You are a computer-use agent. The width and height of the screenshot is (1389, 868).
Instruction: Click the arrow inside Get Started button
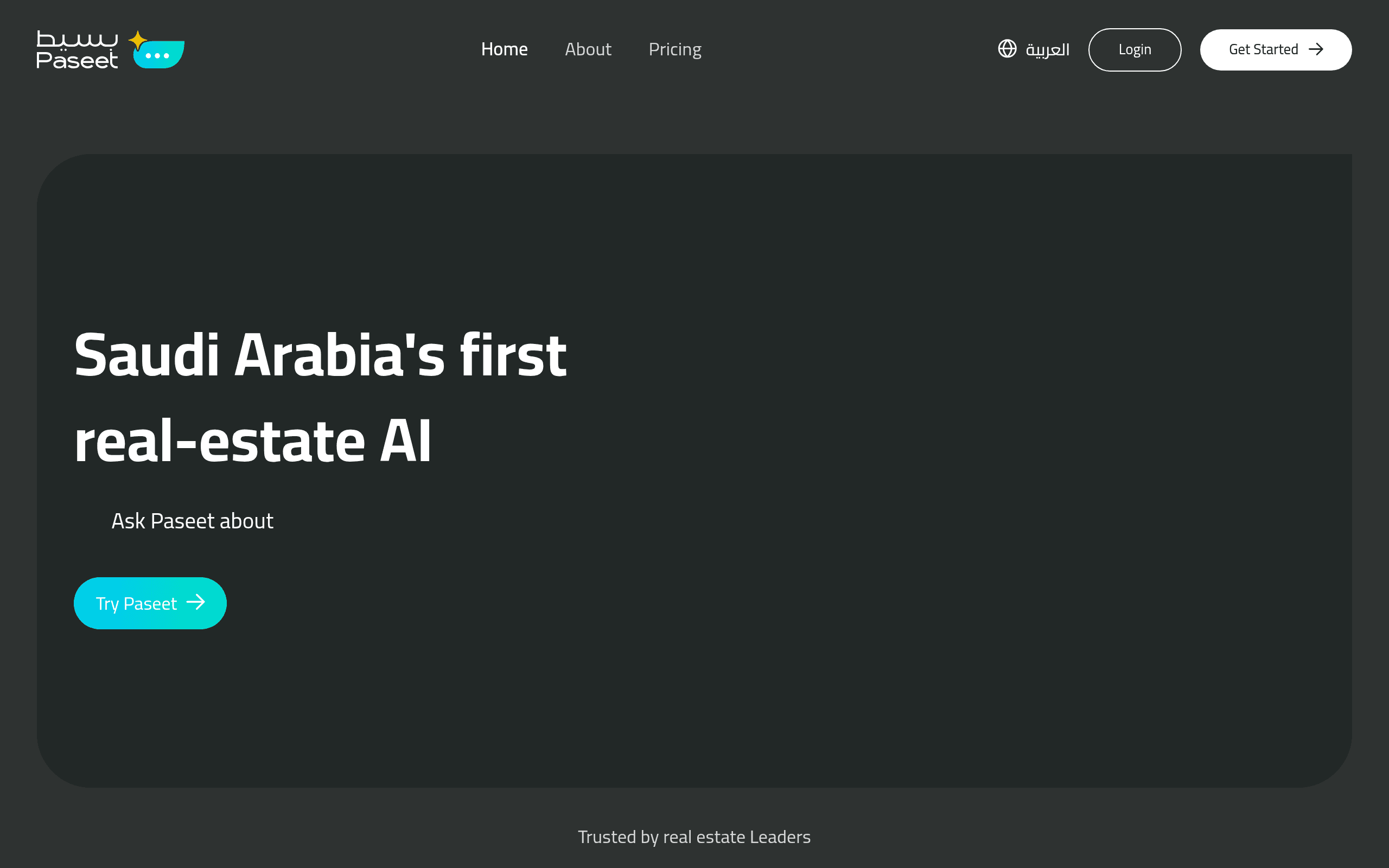[1316, 49]
